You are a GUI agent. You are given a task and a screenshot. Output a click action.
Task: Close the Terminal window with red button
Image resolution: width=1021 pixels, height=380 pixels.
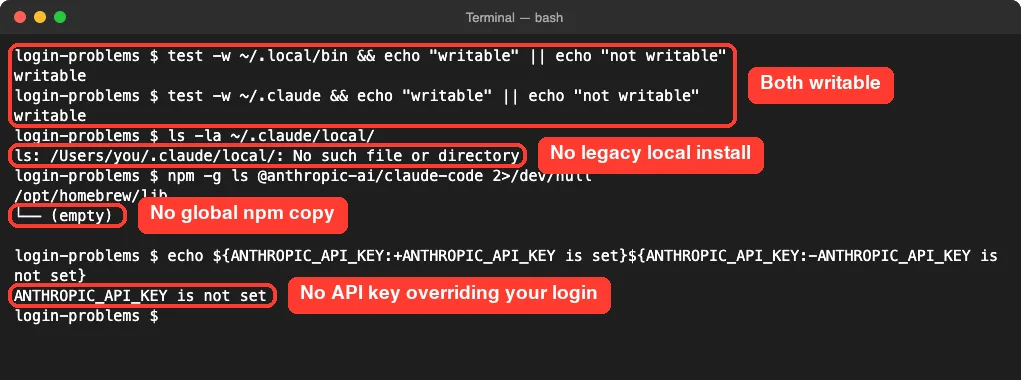20,17
